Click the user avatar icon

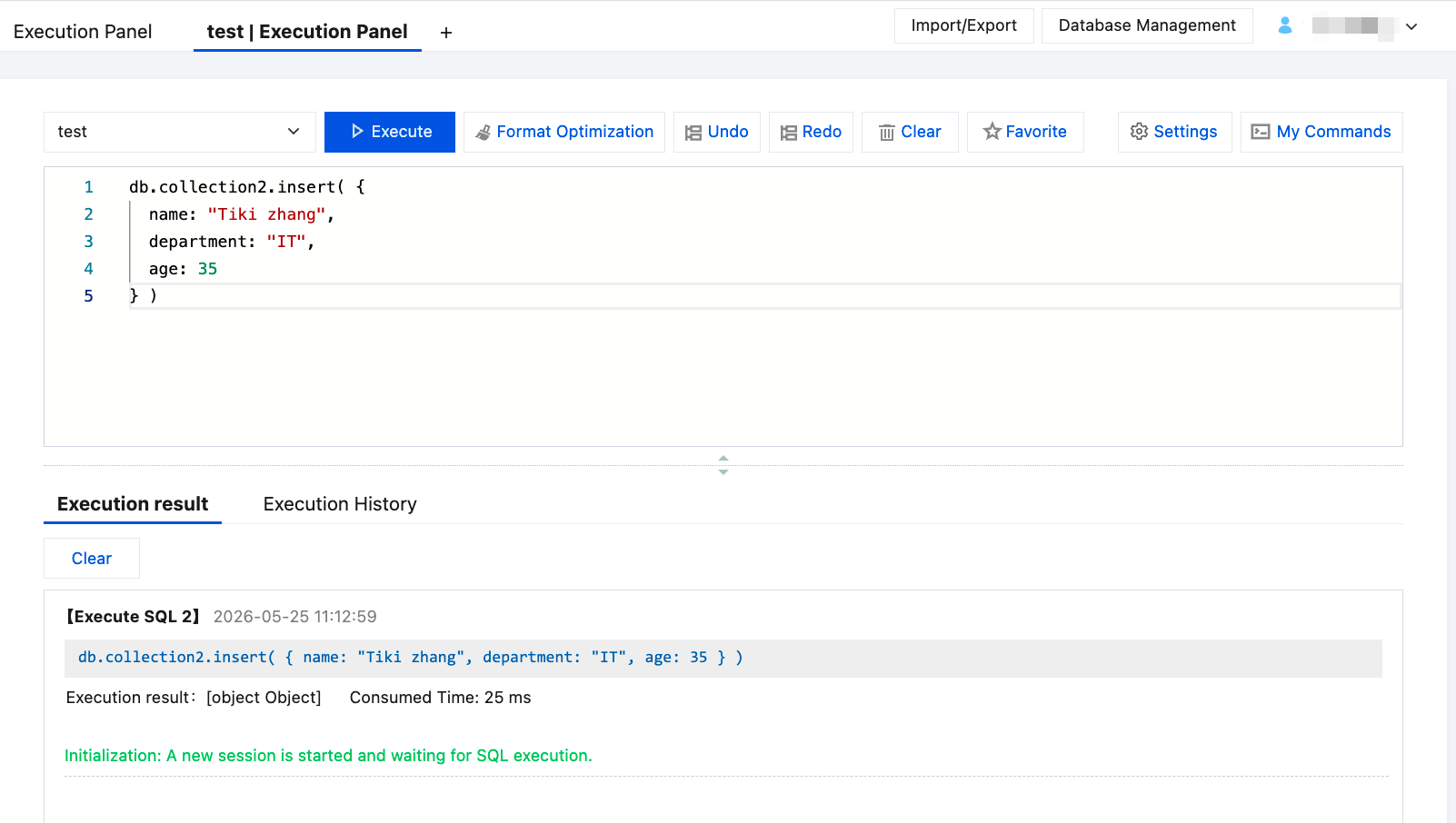click(1285, 25)
